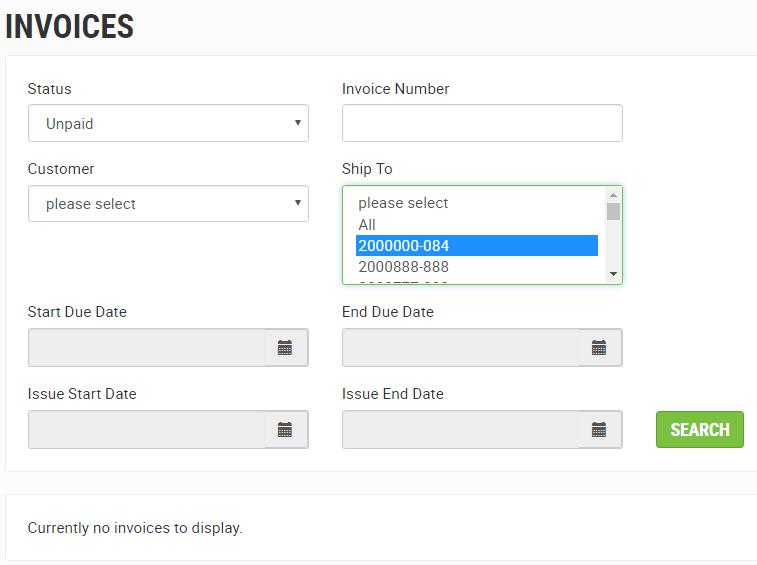The height and width of the screenshot is (565, 757).
Task: Select 'All' in Ship To list
Action: tap(367, 225)
